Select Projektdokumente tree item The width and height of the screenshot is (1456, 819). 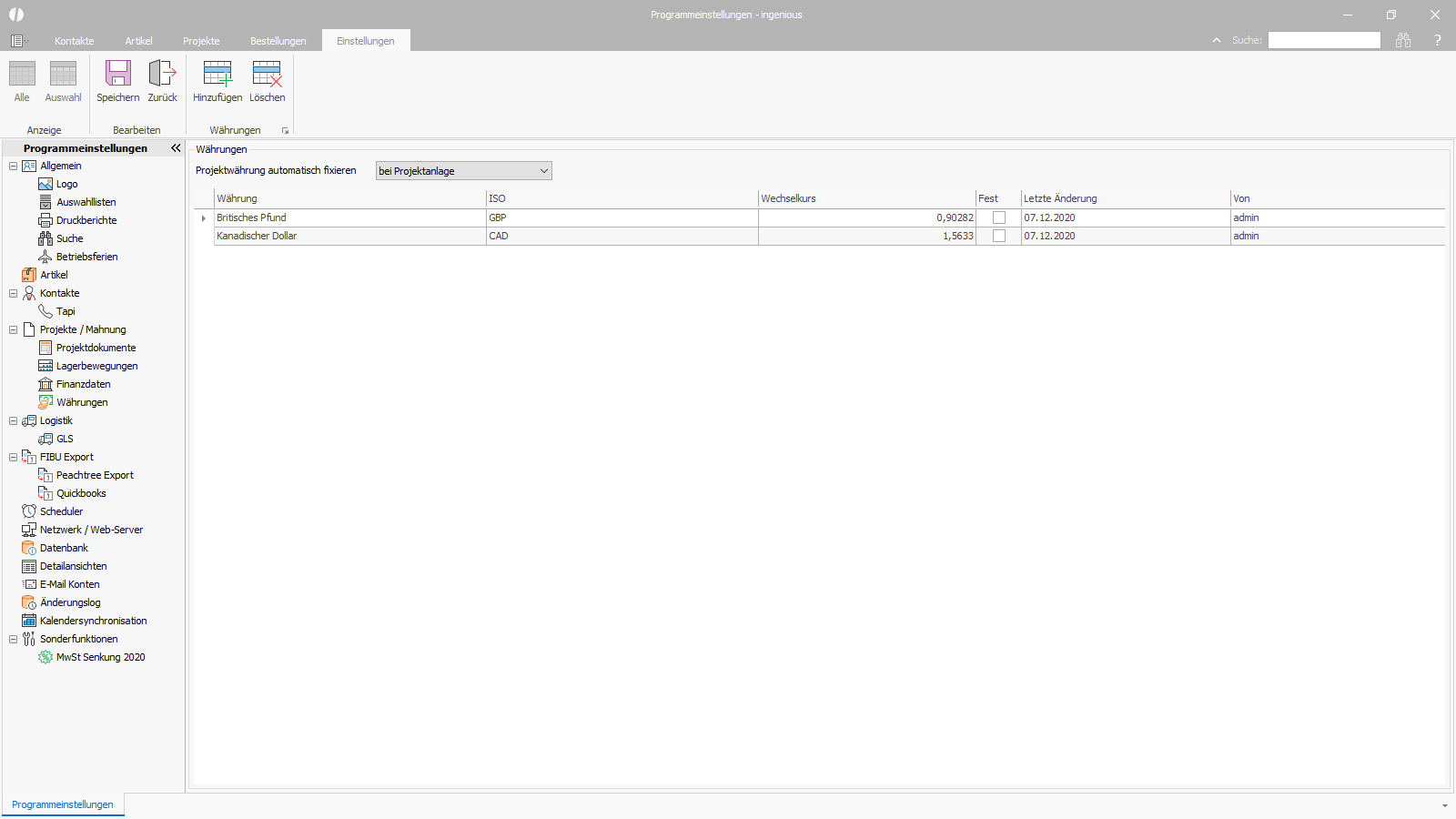pos(96,348)
